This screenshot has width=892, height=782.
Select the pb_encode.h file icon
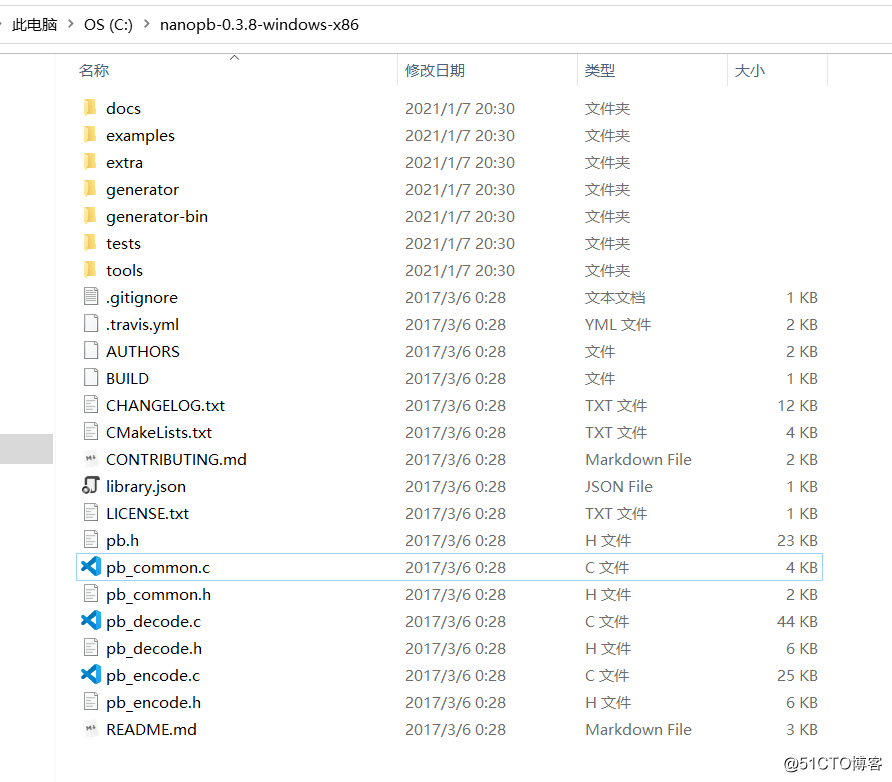(90, 702)
